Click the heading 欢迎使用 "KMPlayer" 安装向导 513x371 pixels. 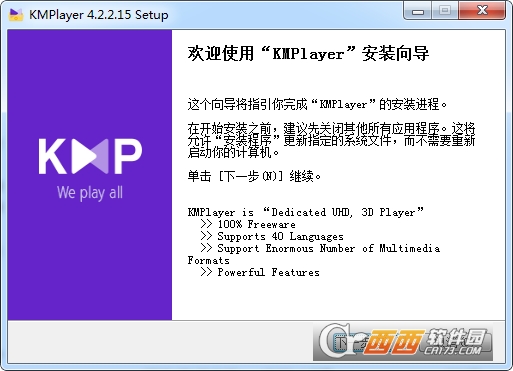pyautogui.click(x=308, y=54)
